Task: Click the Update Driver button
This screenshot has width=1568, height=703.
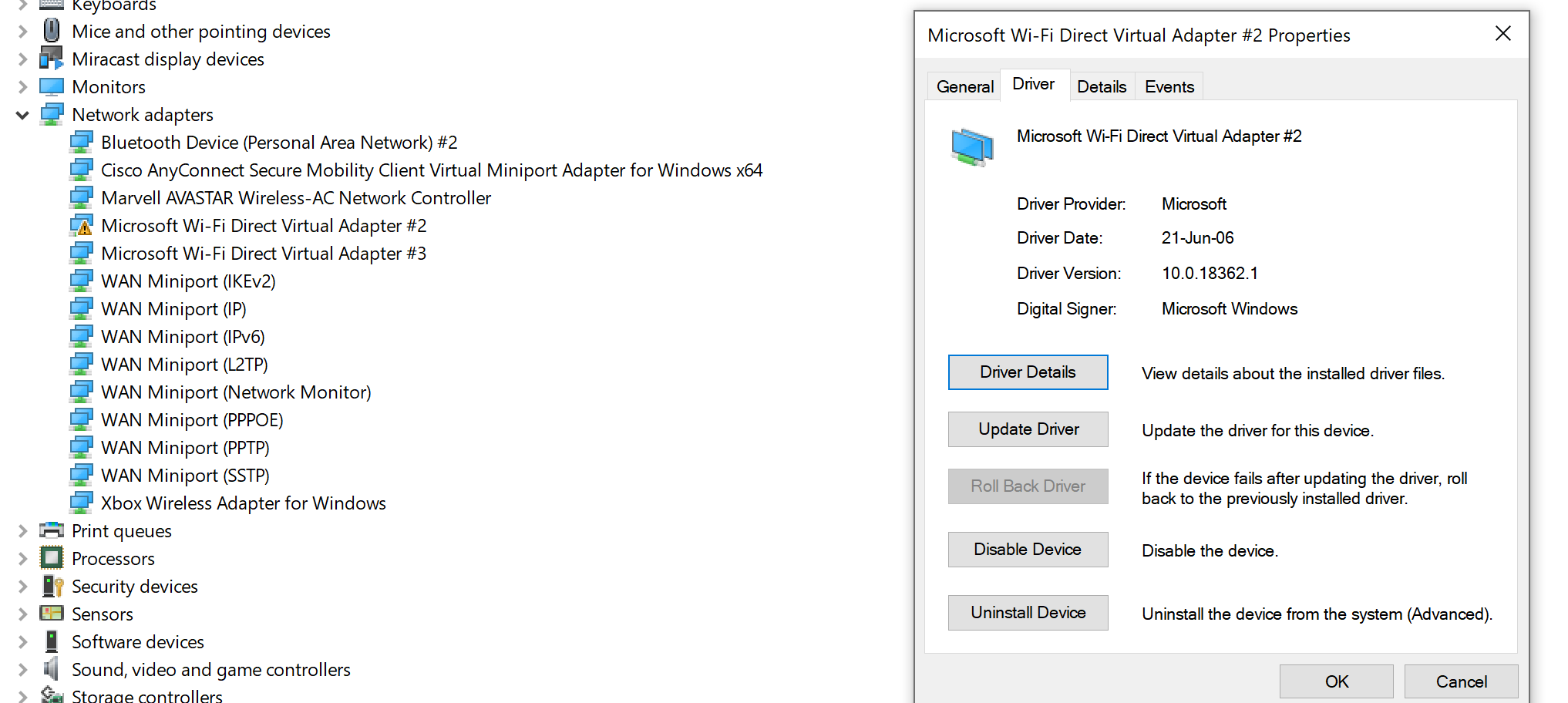Action: point(1028,429)
